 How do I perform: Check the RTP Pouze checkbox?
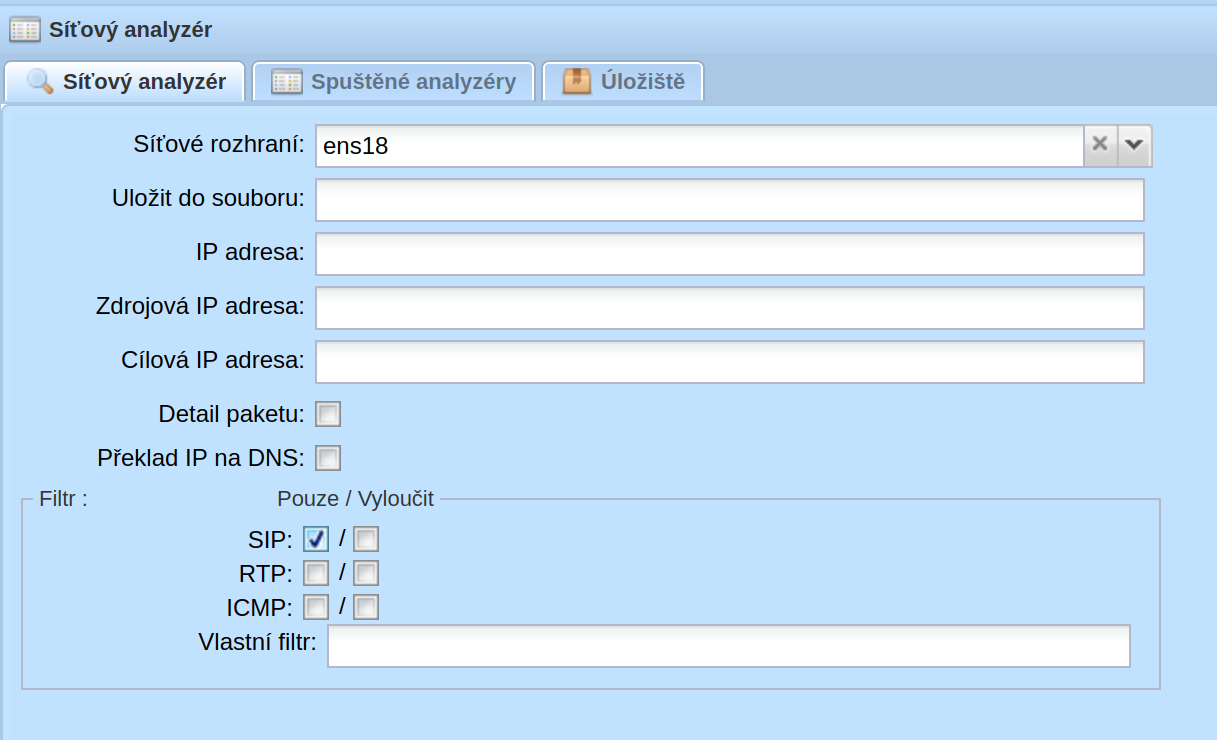316,573
